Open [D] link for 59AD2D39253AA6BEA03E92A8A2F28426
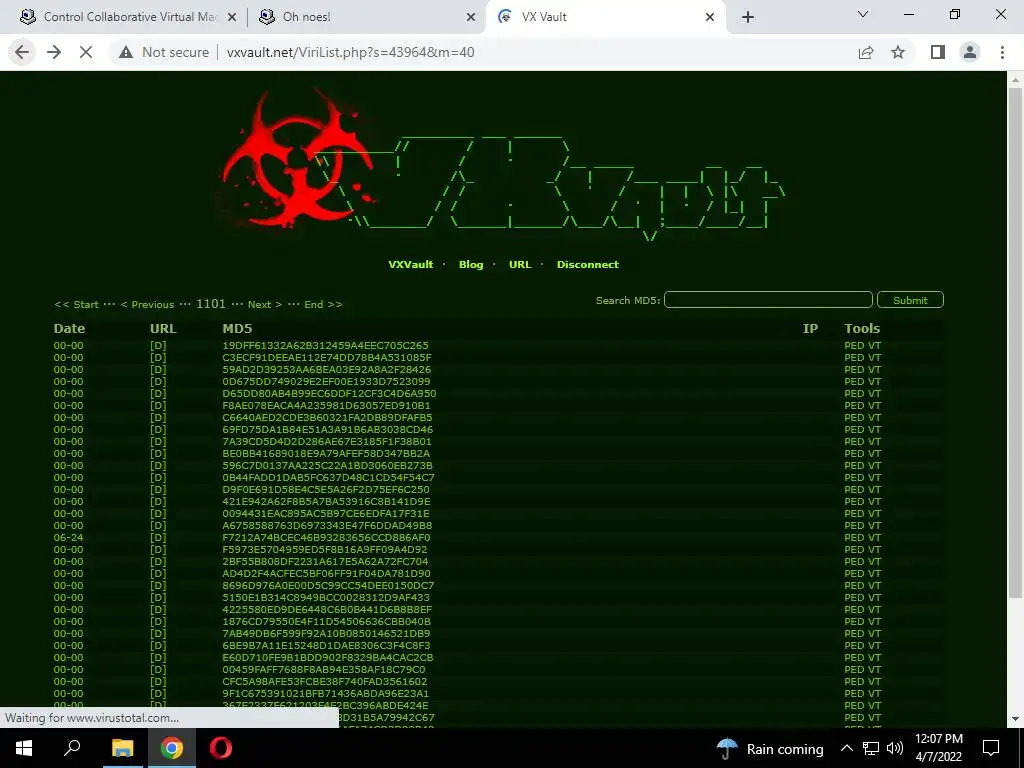This screenshot has width=1024, height=768. pyautogui.click(x=158, y=370)
